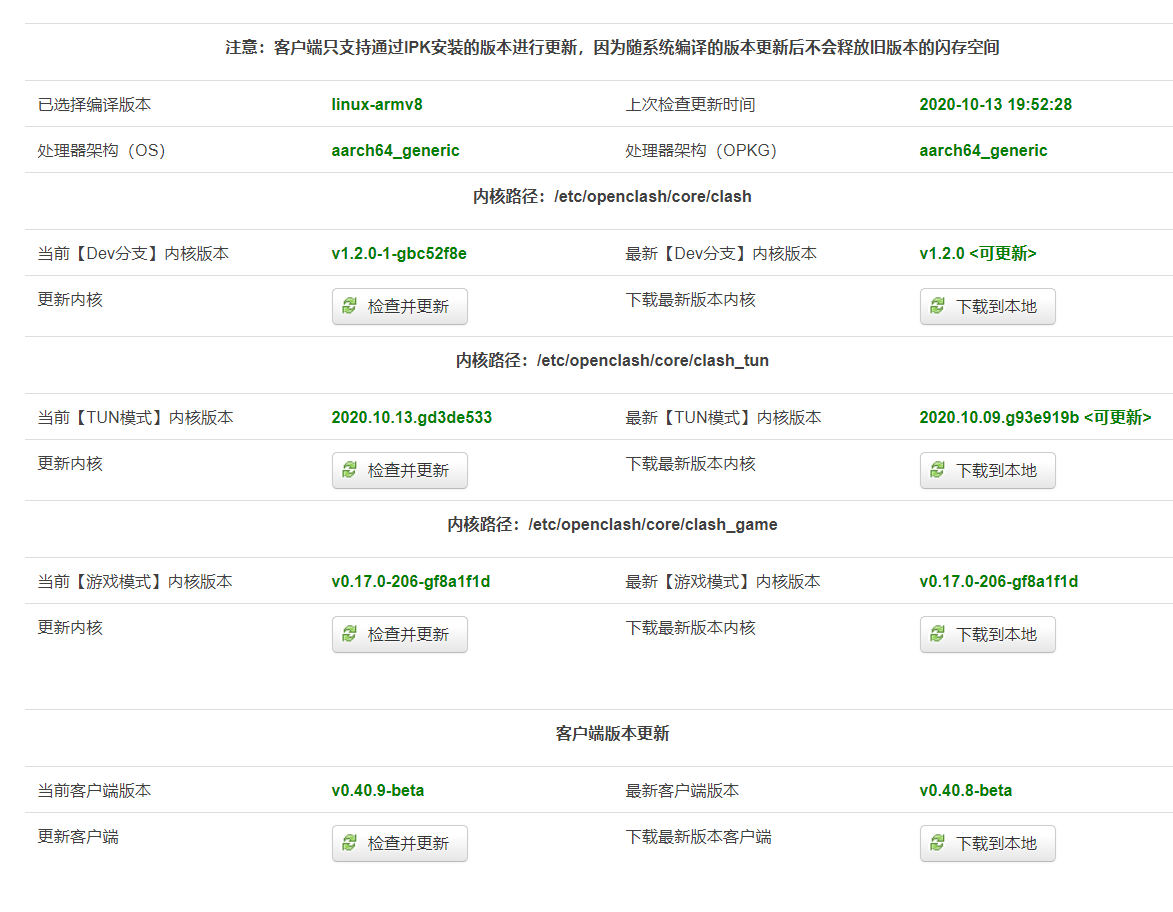Select aarch64_generic value for 处理器架构 (OS)
This screenshot has height=912, width=1173.
(x=395, y=150)
